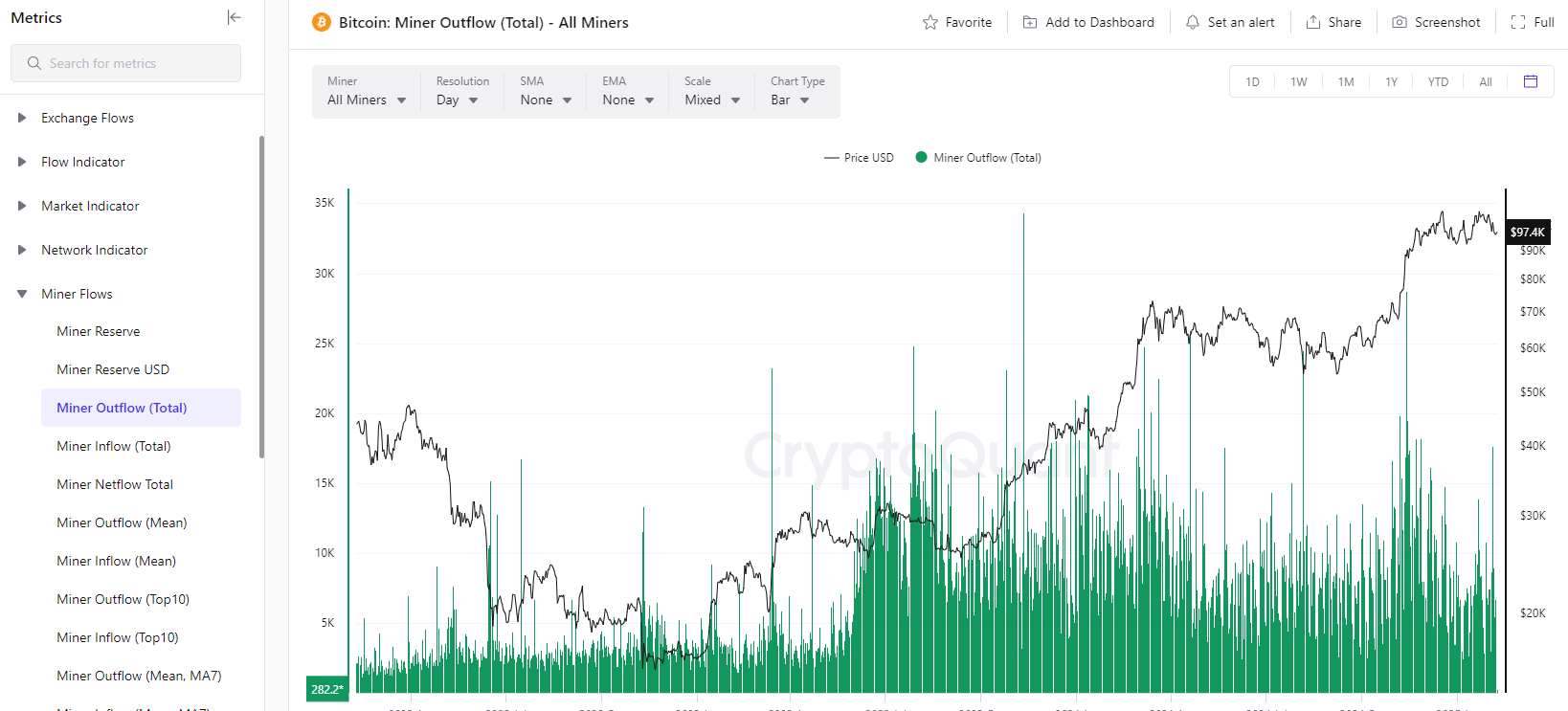Collapse the Metrics sidebar panel
This screenshot has height=711, width=1568.
click(x=234, y=17)
